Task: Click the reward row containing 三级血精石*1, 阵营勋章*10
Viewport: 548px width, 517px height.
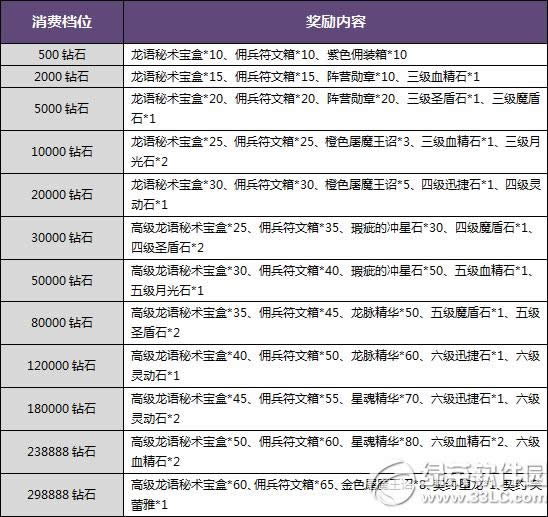Action: 336,77
